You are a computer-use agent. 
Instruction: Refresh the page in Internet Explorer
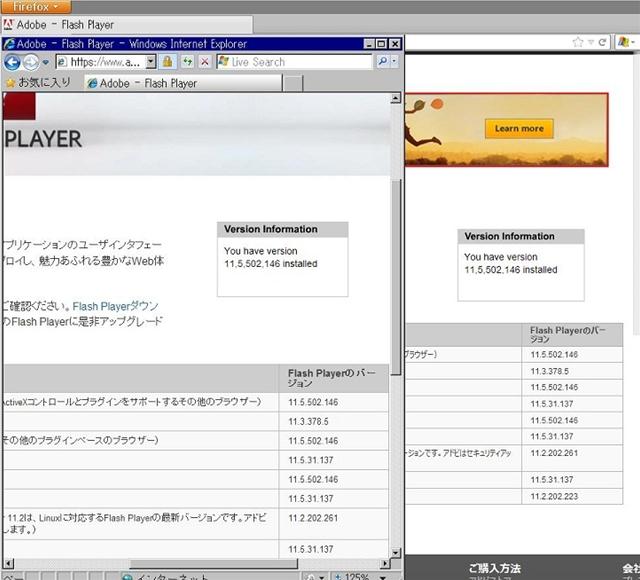tap(187, 62)
